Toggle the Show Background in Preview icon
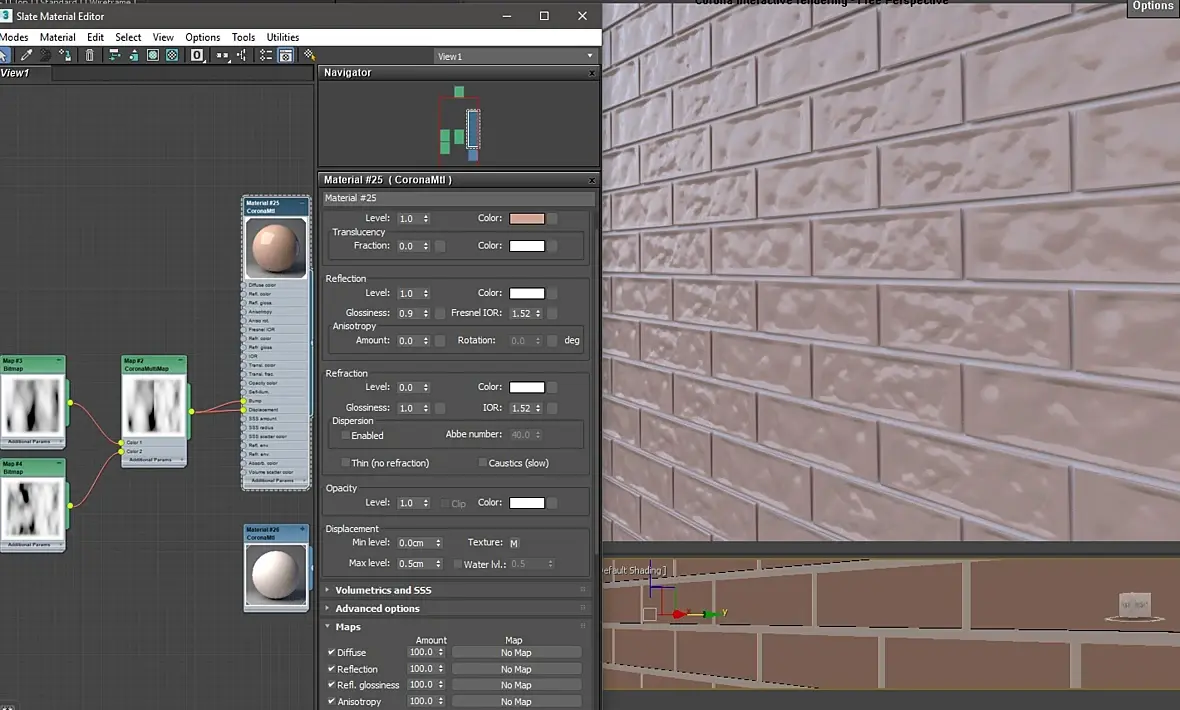Image resolution: width=1180 pixels, height=710 pixels. tap(173, 56)
